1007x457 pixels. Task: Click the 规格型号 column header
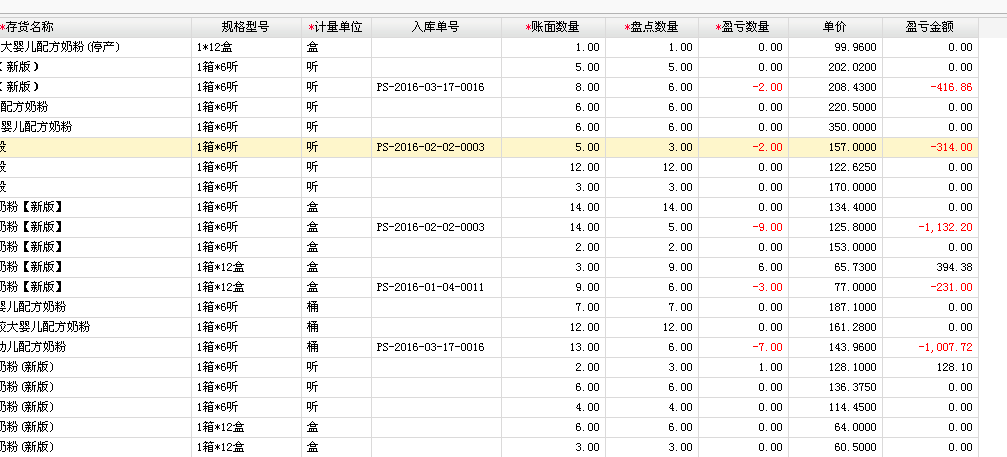[x=246, y=27]
